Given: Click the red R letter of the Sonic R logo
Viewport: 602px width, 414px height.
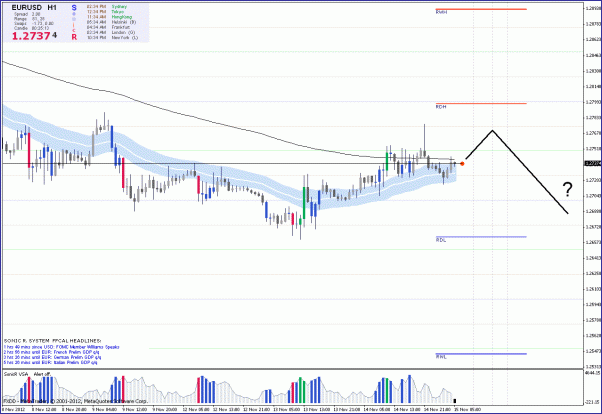Looking at the screenshot, I should click(x=74, y=37).
